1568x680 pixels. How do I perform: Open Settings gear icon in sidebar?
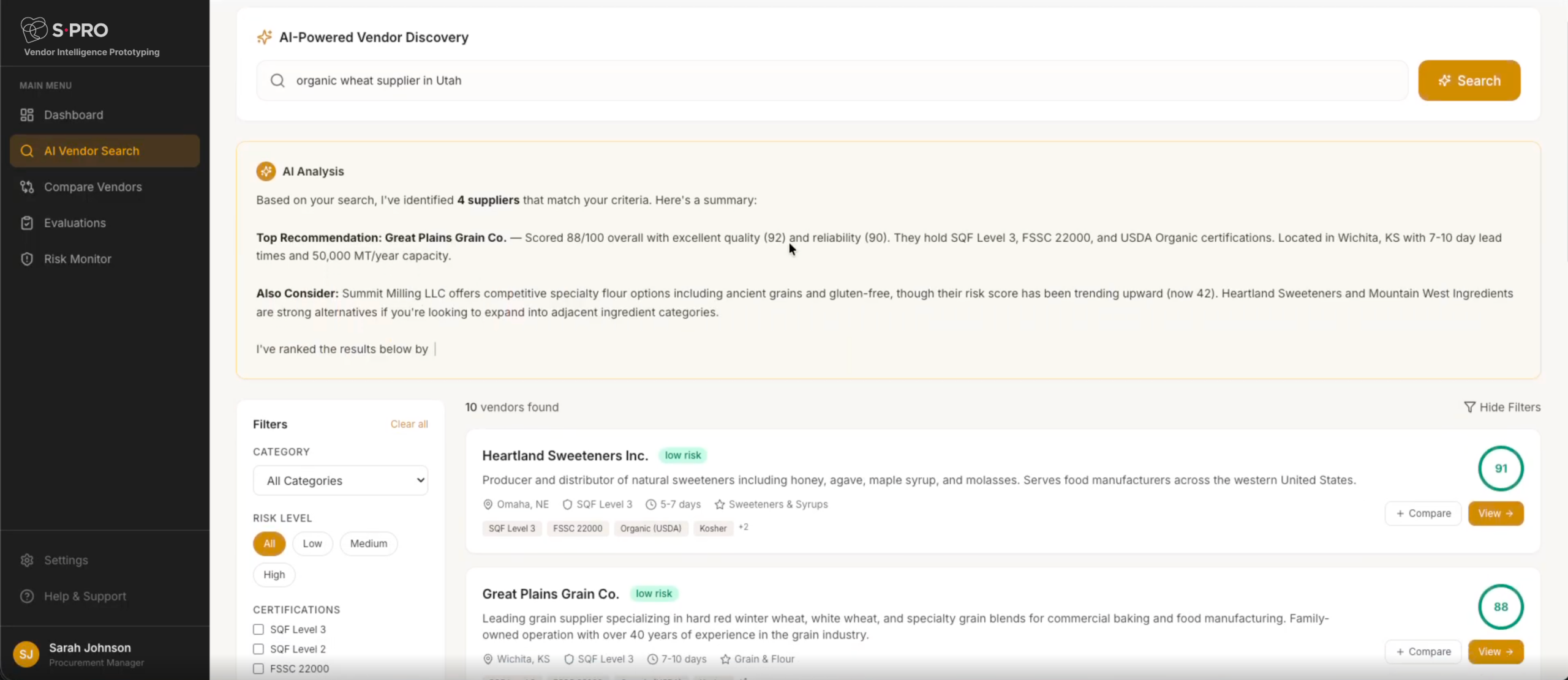[27, 561]
